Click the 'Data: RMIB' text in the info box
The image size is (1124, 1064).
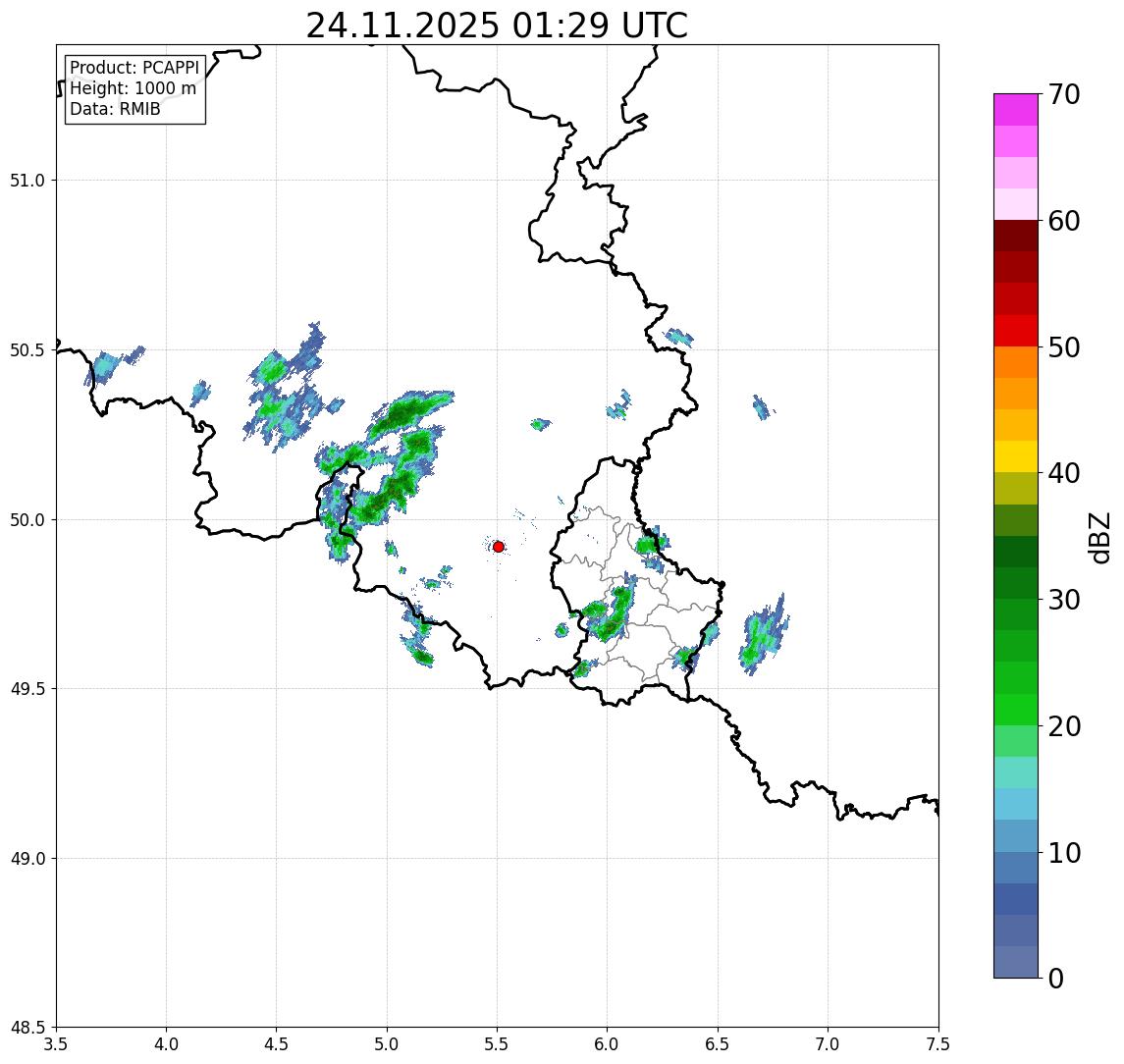click(x=115, y=109)
